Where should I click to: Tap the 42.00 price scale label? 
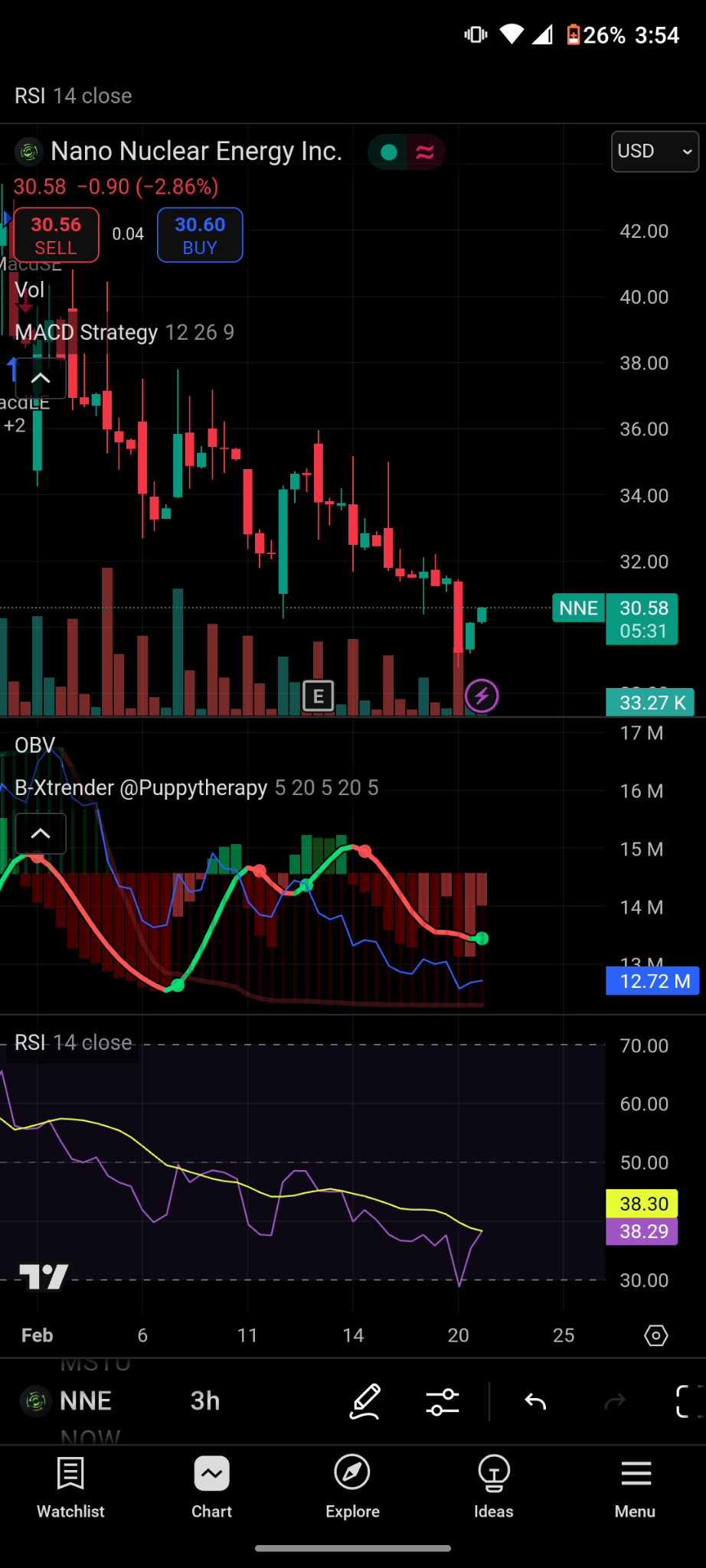click(x=644, y=231)
